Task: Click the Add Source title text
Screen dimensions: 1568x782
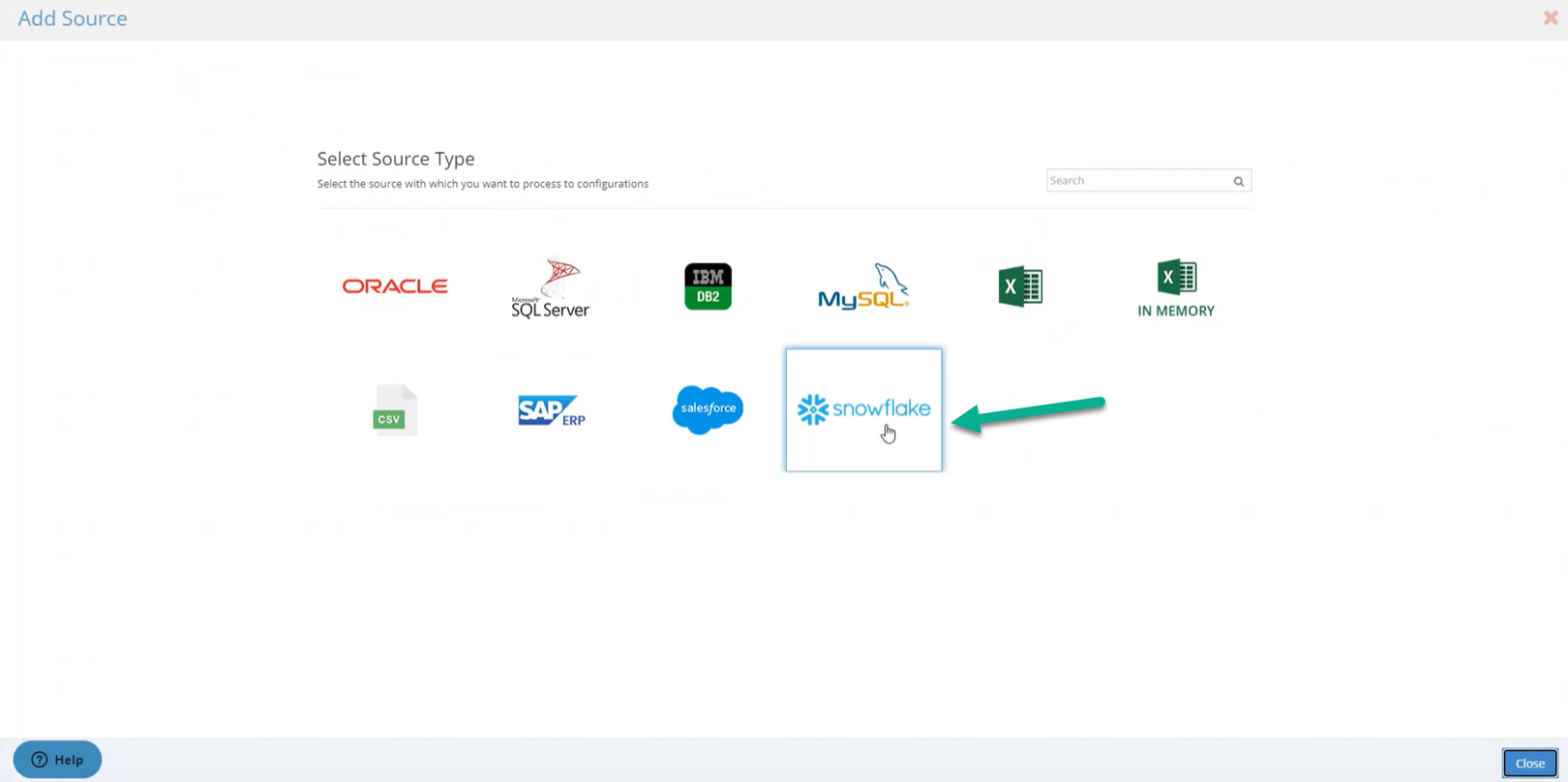Action: tap(73, 18)
